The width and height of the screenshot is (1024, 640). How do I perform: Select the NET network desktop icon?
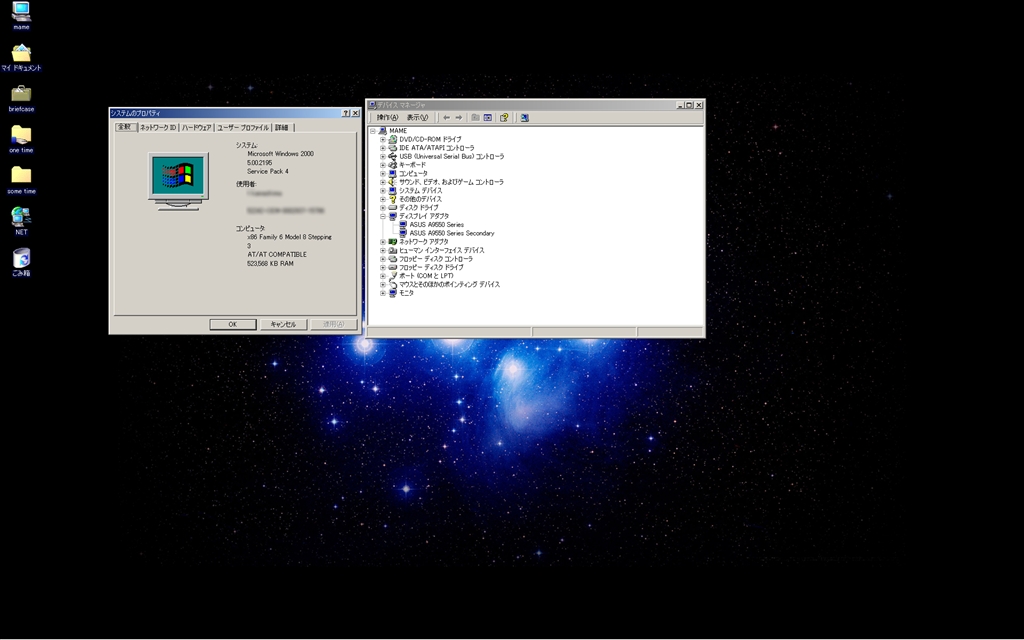point(21,217)
